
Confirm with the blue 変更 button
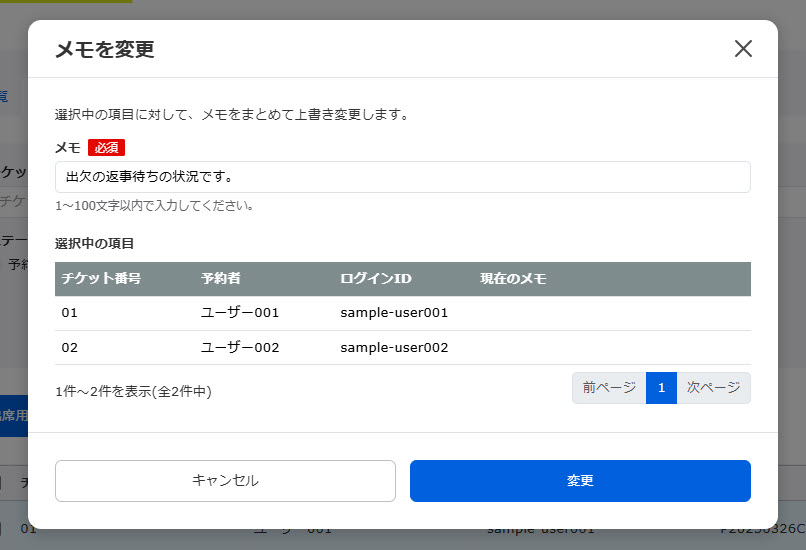(580, 481)
